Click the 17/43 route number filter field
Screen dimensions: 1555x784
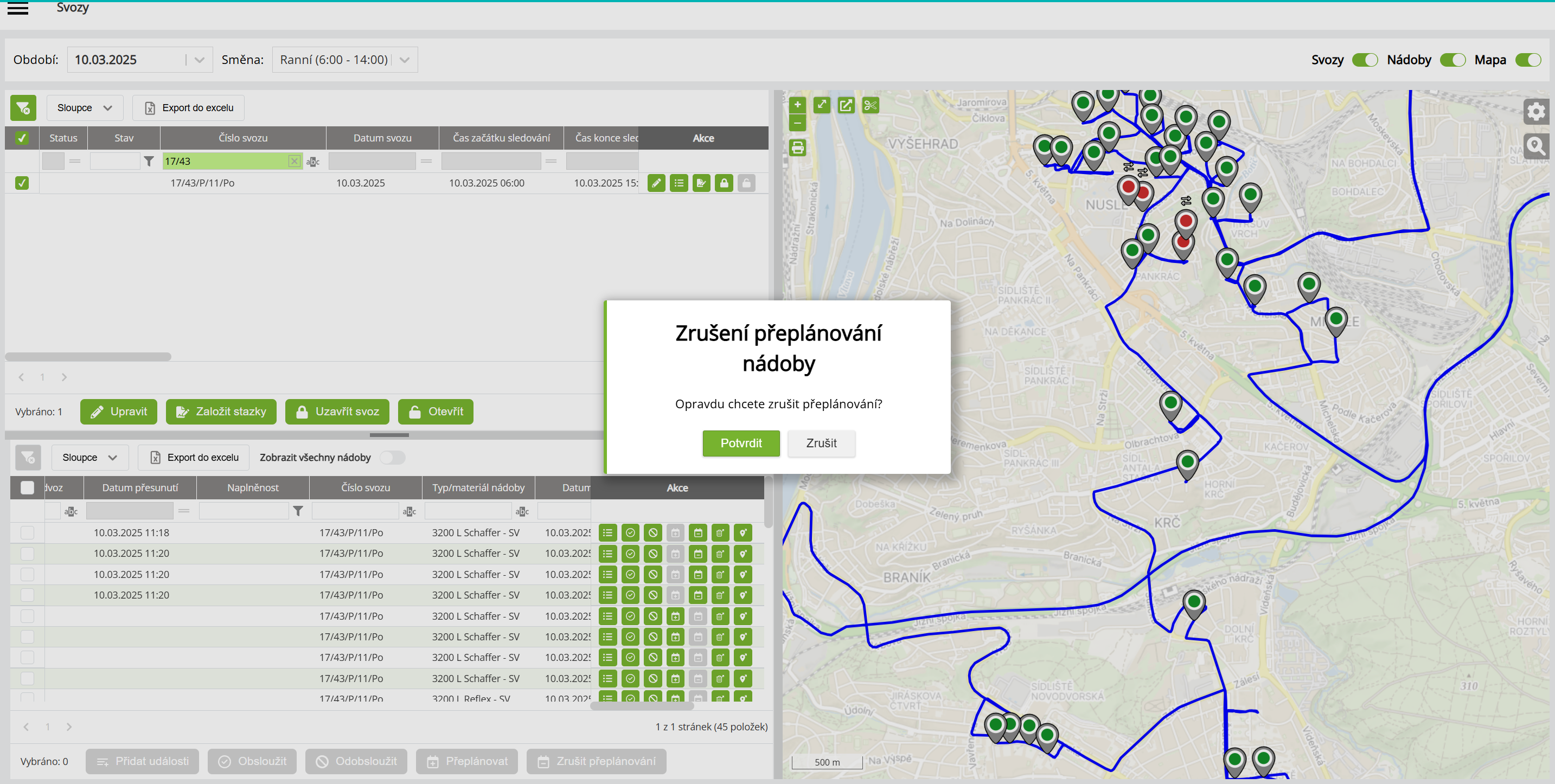click(225, 161)
